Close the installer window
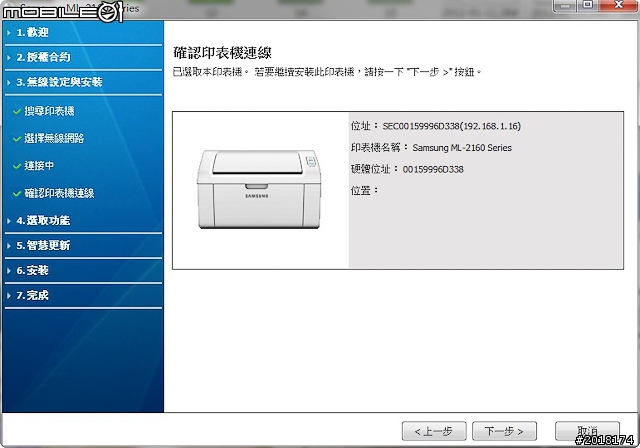 tap(619, 5)
